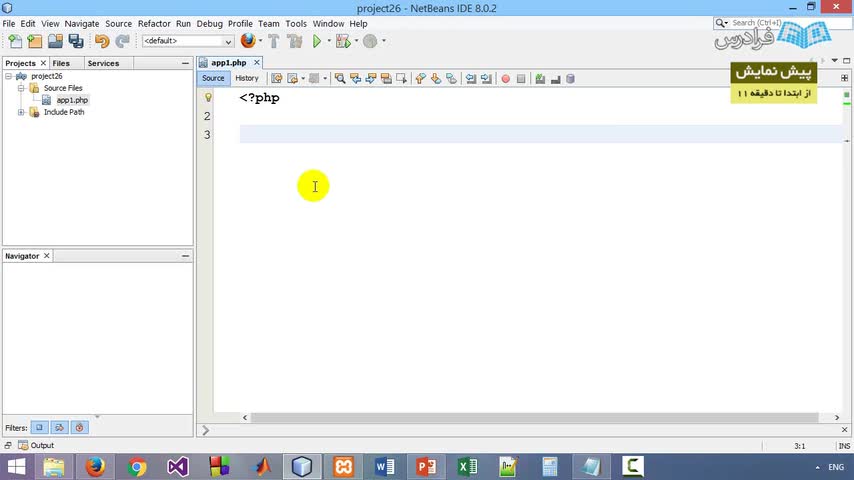
Task: Click Previous Bookmark icon
Action: pos(420,78)
